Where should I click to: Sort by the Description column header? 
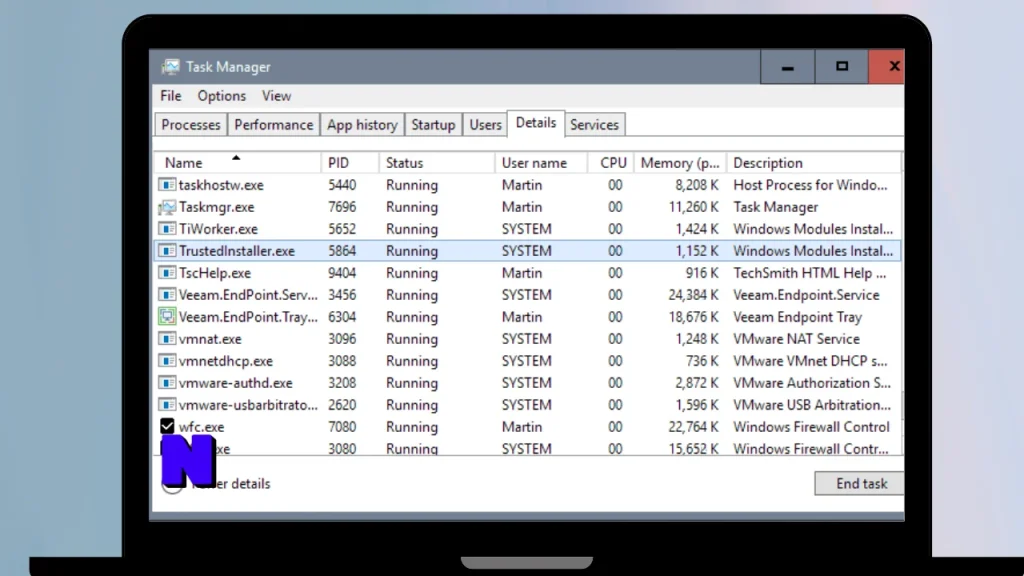coord(814,163)
